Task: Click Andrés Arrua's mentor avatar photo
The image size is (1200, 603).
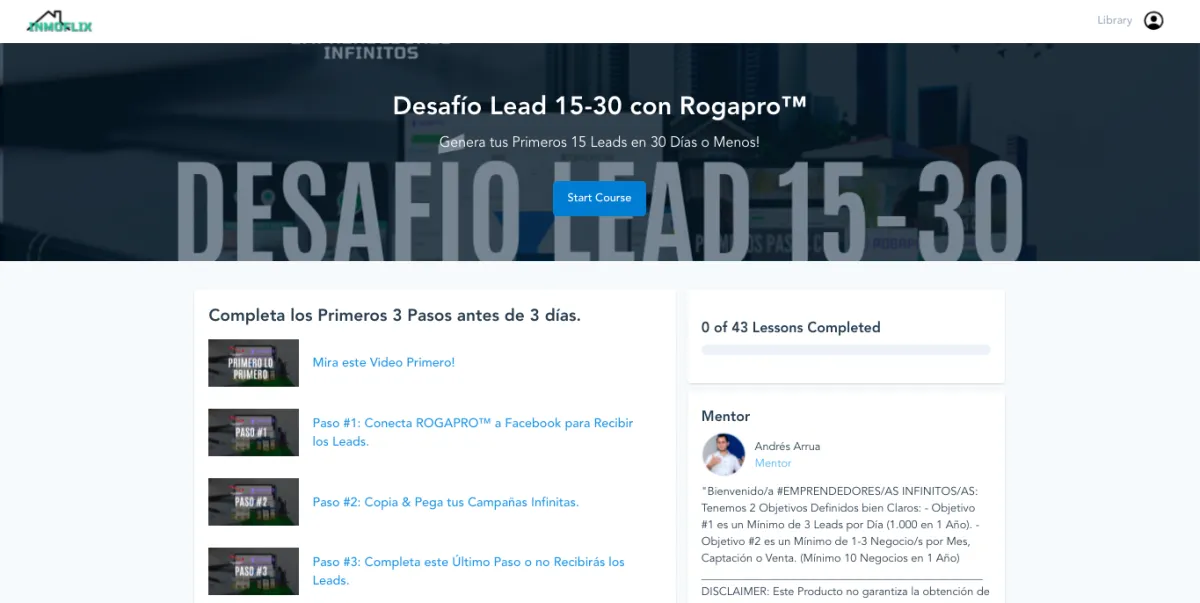Action: point(723,454)
